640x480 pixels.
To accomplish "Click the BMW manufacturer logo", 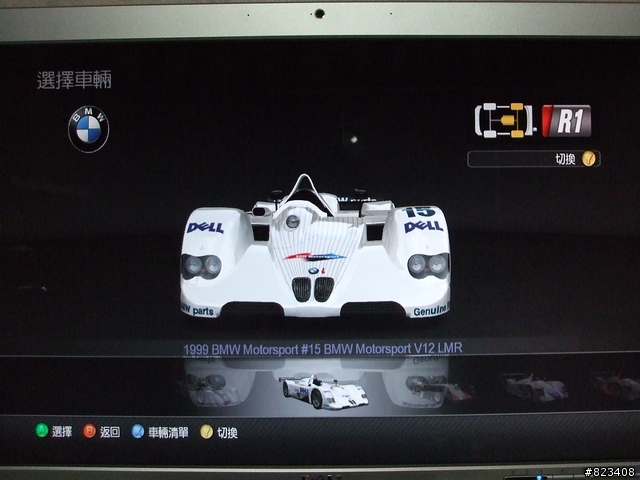I will (x=89, y=130).
